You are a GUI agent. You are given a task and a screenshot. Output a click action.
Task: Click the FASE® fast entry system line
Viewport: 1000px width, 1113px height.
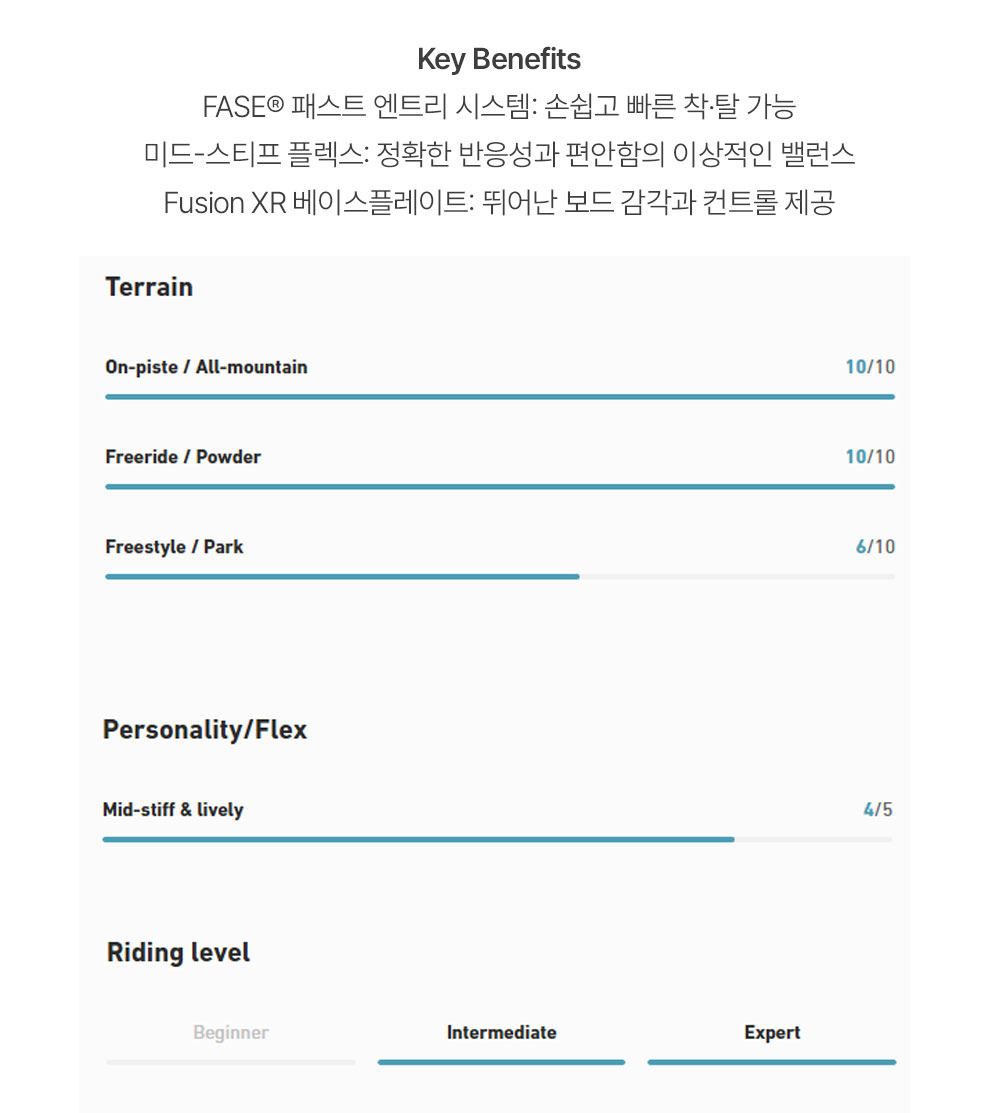(499, 106)
